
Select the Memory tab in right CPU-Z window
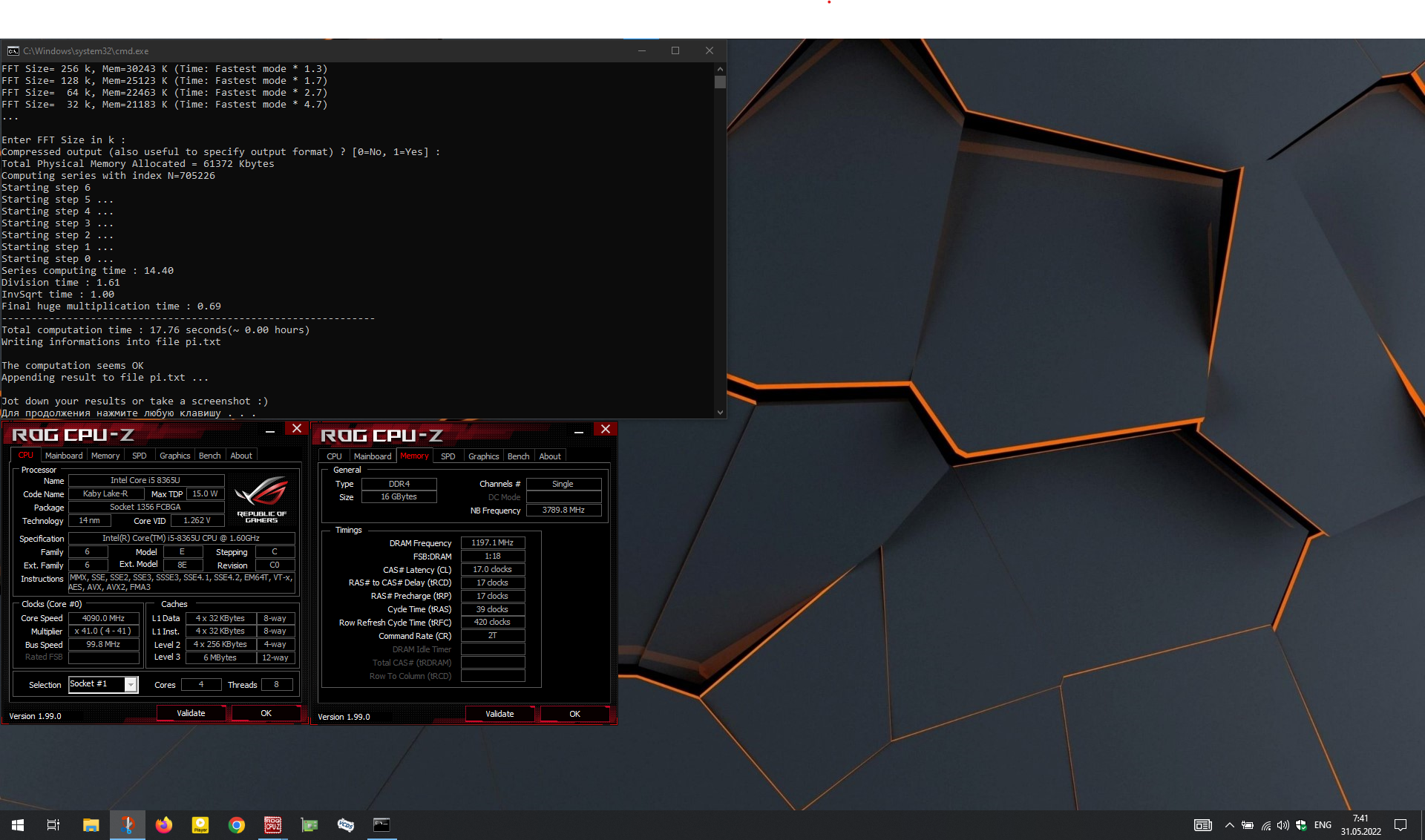click(414, 456)
